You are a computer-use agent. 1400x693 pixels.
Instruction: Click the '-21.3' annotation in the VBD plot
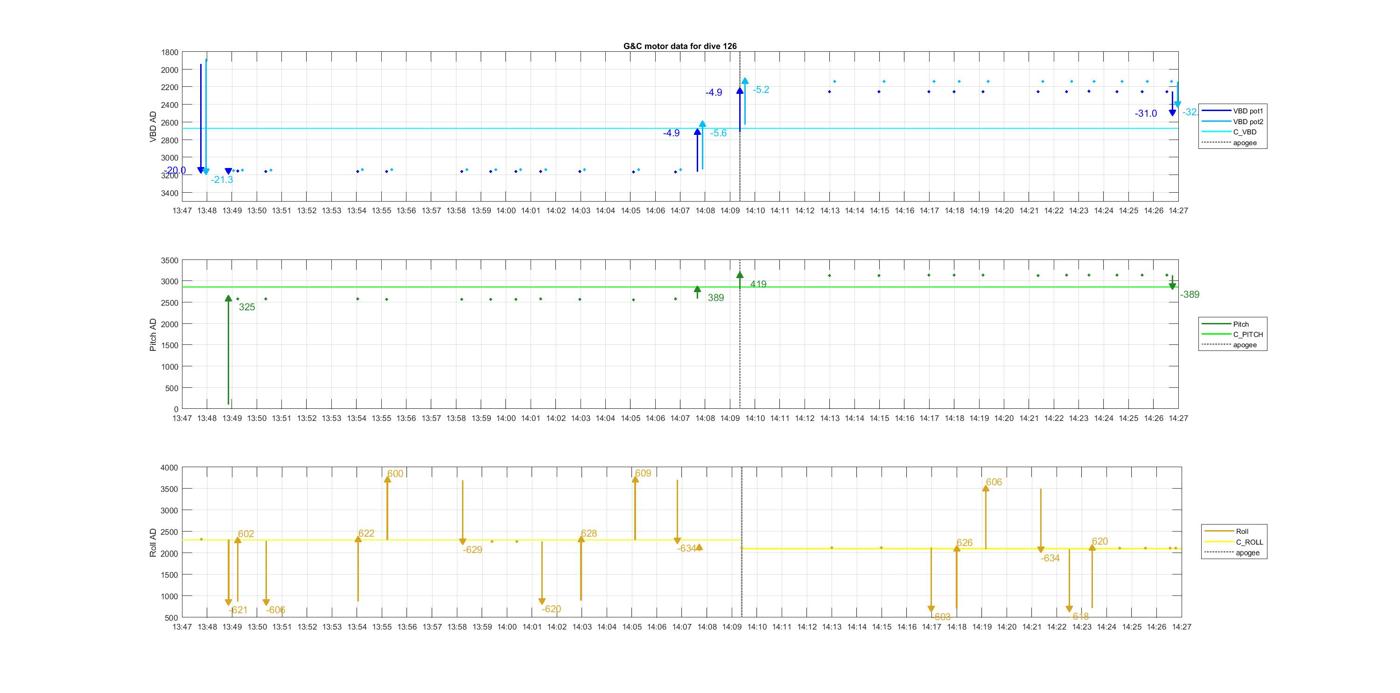click(x=222, y=180)
